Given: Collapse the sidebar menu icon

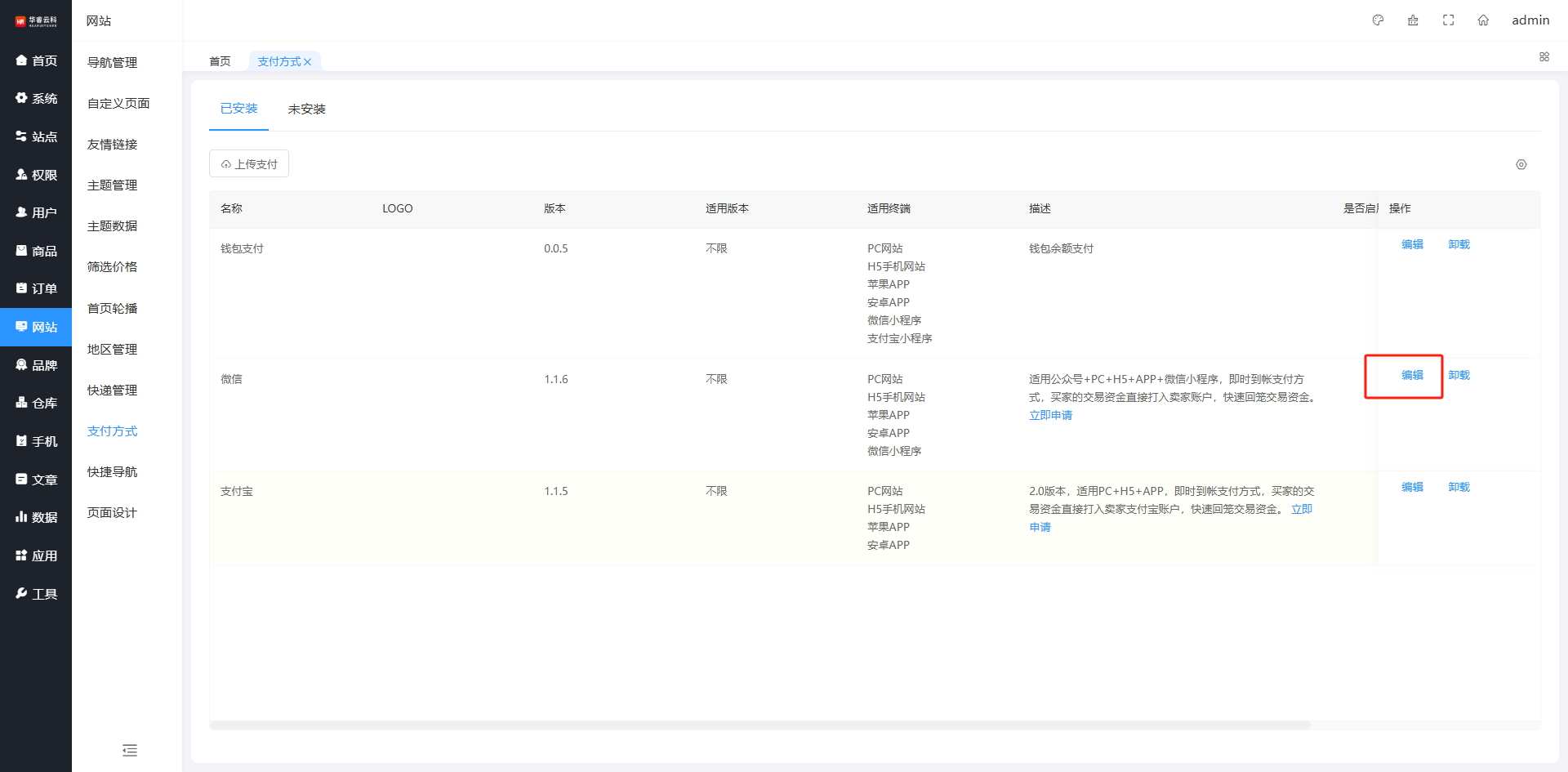Looking at the screenshot, I should pos(129,750).
